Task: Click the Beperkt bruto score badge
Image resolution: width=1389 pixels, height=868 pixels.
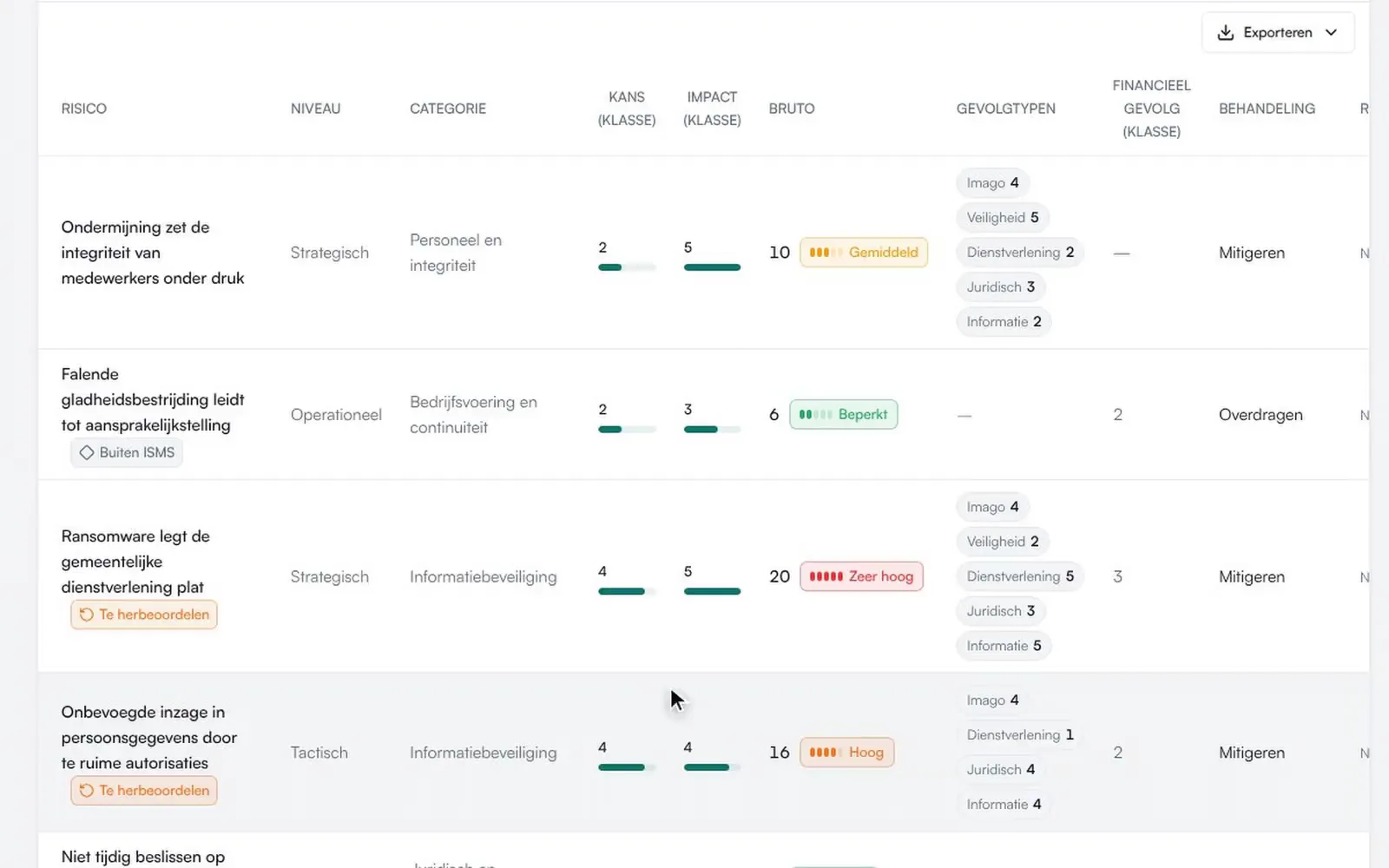Action: [843, 415]
